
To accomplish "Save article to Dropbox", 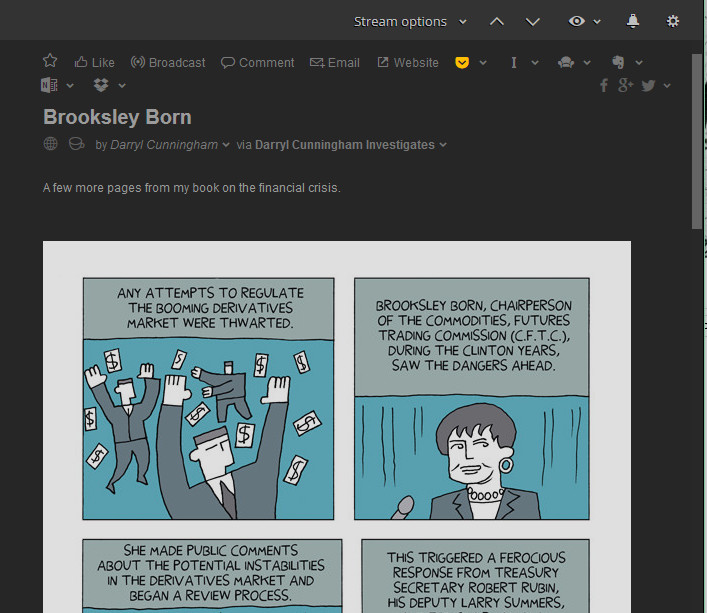I will point(101,85).
